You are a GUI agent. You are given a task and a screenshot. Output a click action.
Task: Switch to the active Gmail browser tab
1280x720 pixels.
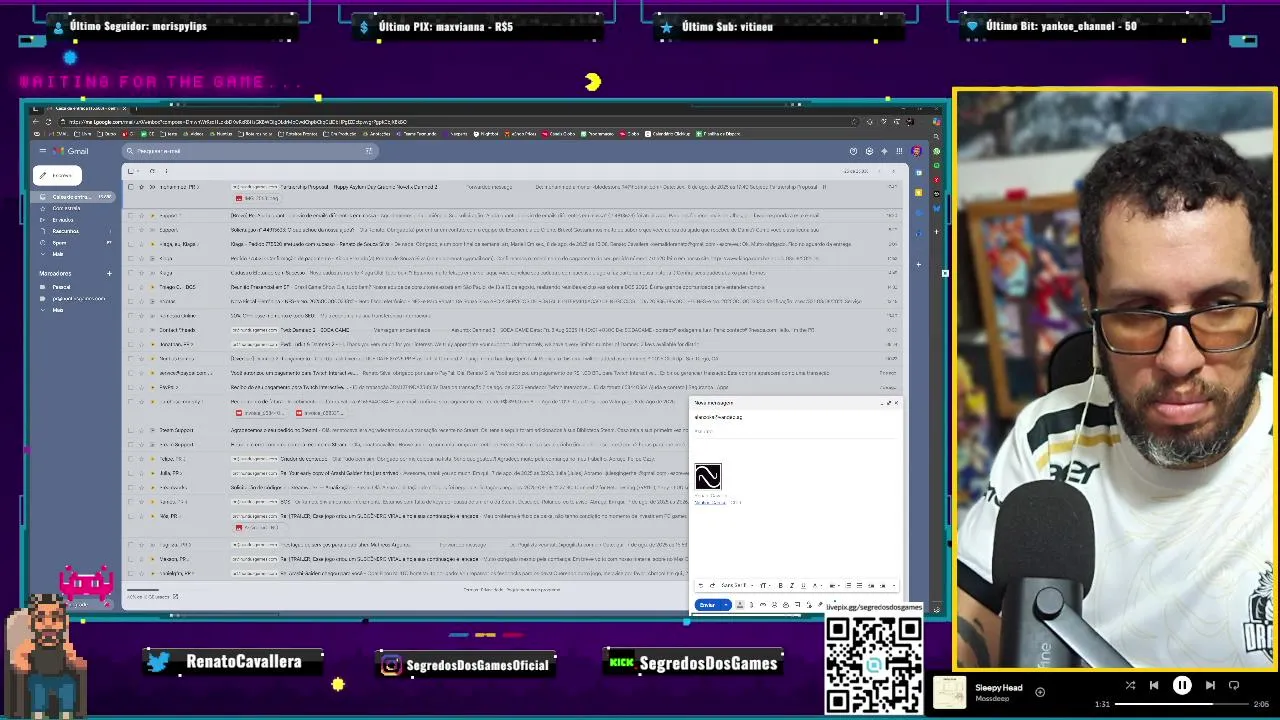[x=88, y=108]
